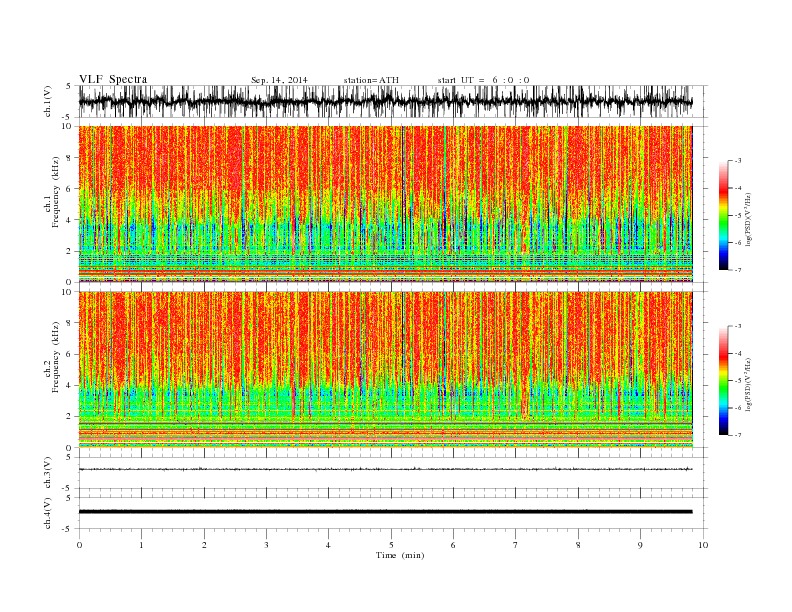
Task: Click the "Time (min)" axis title
Action: coord(400,555)
